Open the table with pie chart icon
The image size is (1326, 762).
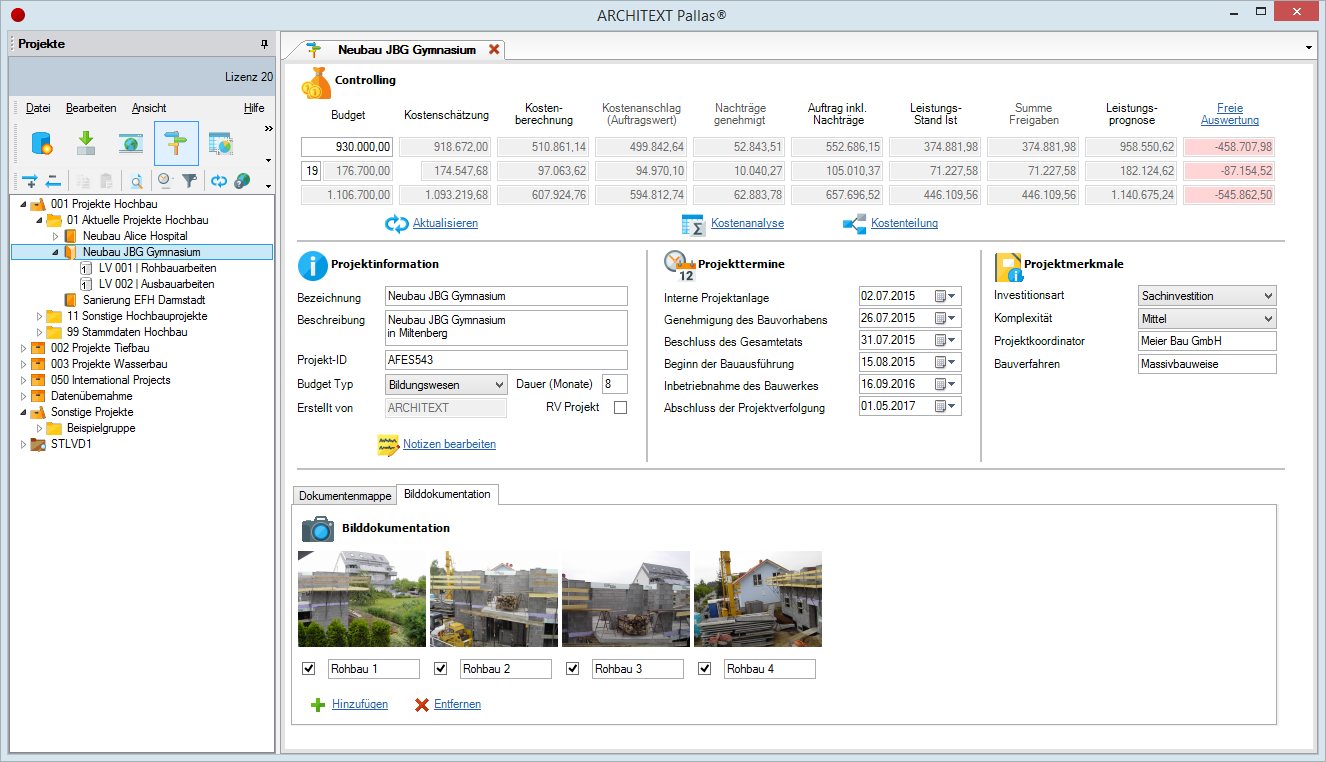pyautogui.click(x=221, y=143)
